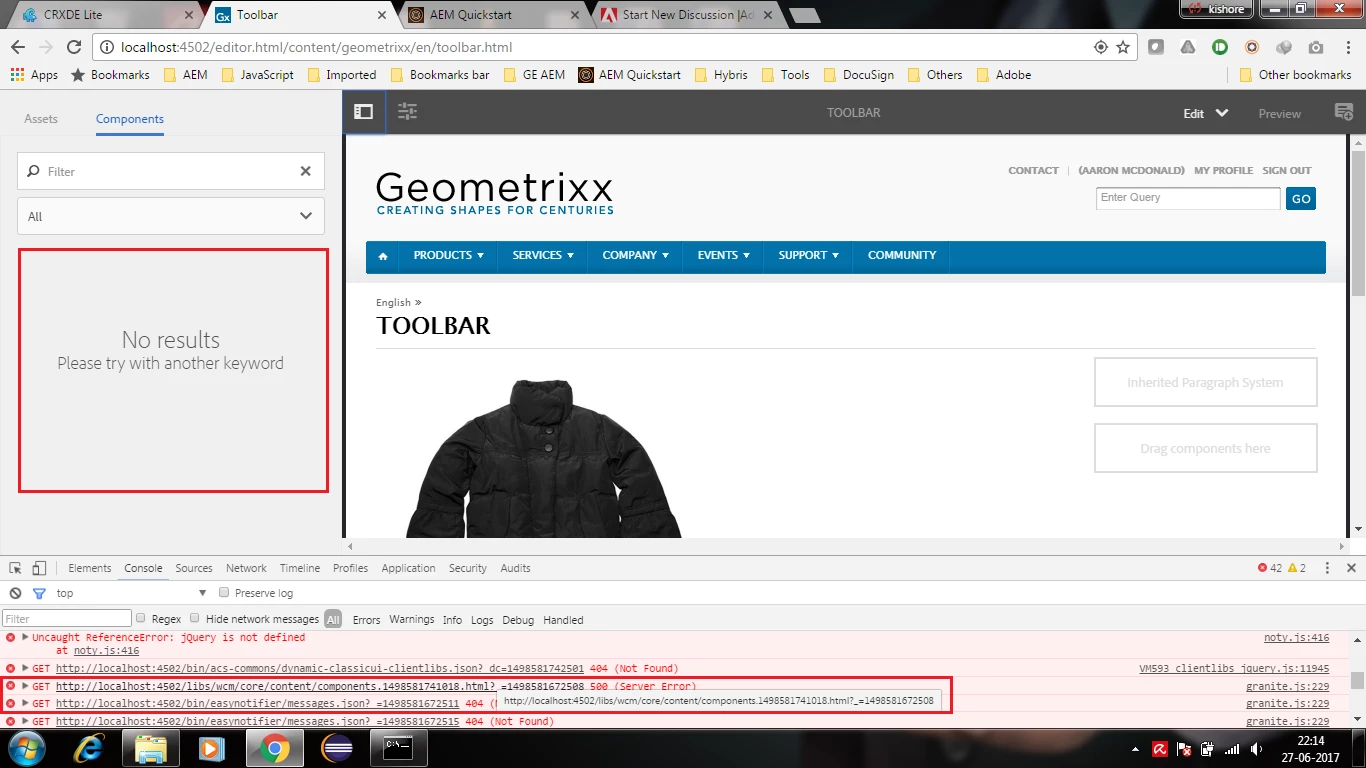Viewport: 1366px width, 768px height.
Task: Click the browser back arrow
Action: coord(17,47)
